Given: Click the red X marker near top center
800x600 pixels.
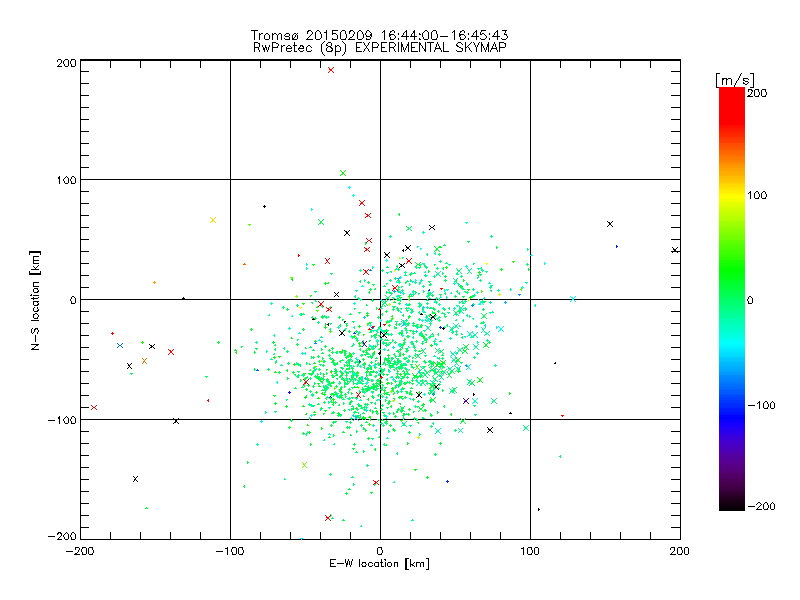Looking at the screenshot, I should pos(331,70).
